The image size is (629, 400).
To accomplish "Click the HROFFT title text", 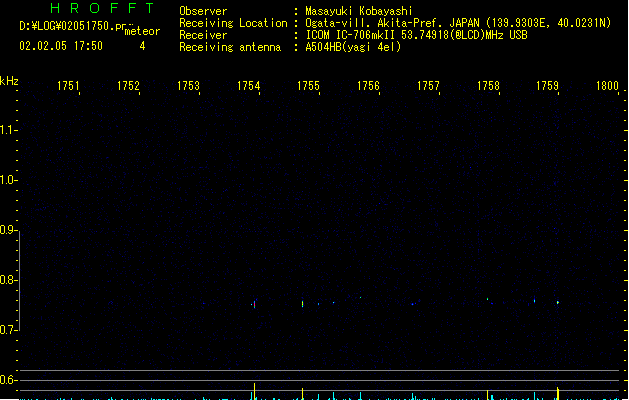I will pos(103,8).
